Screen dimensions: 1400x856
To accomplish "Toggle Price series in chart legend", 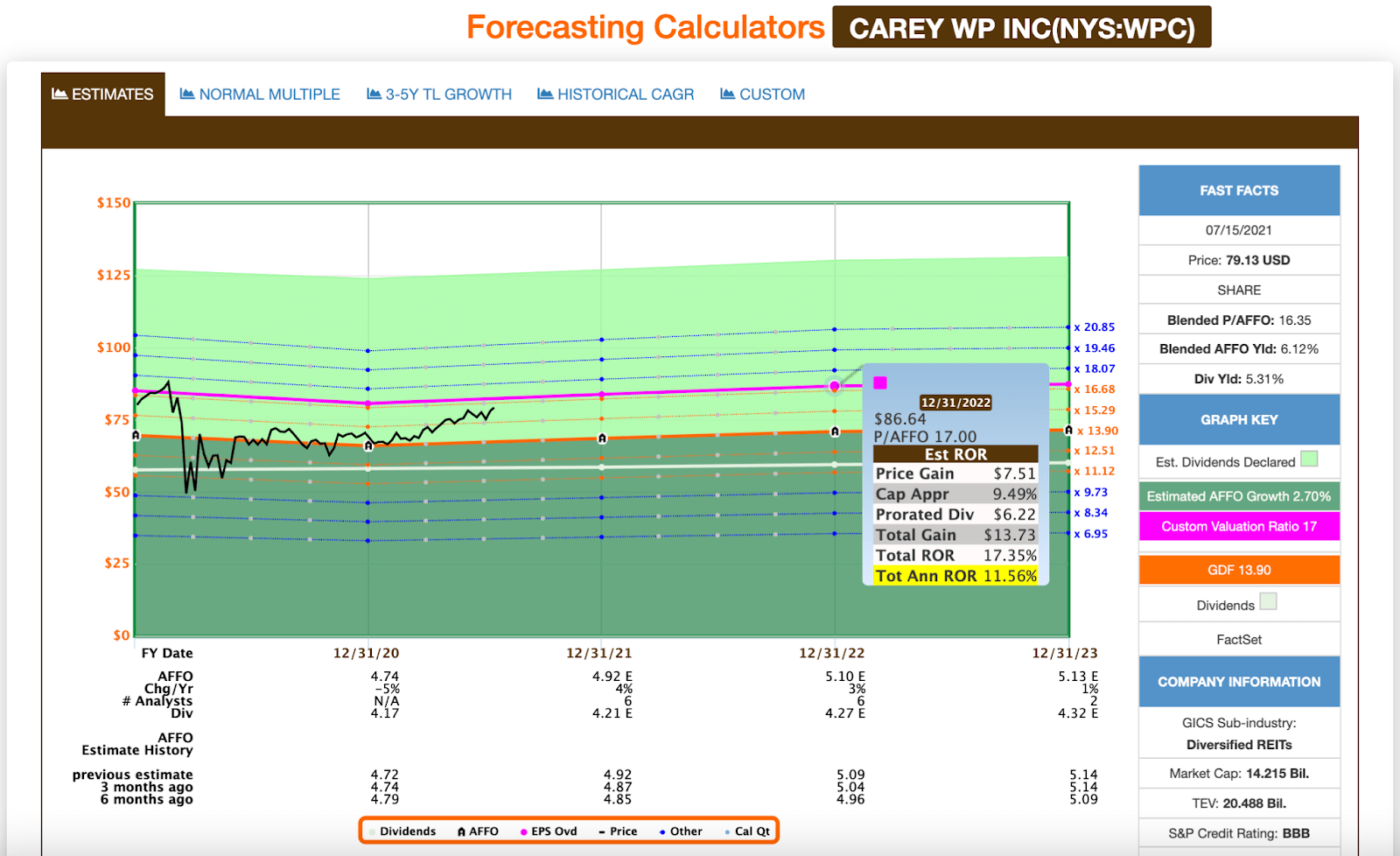I will click(x=618, y=831).
